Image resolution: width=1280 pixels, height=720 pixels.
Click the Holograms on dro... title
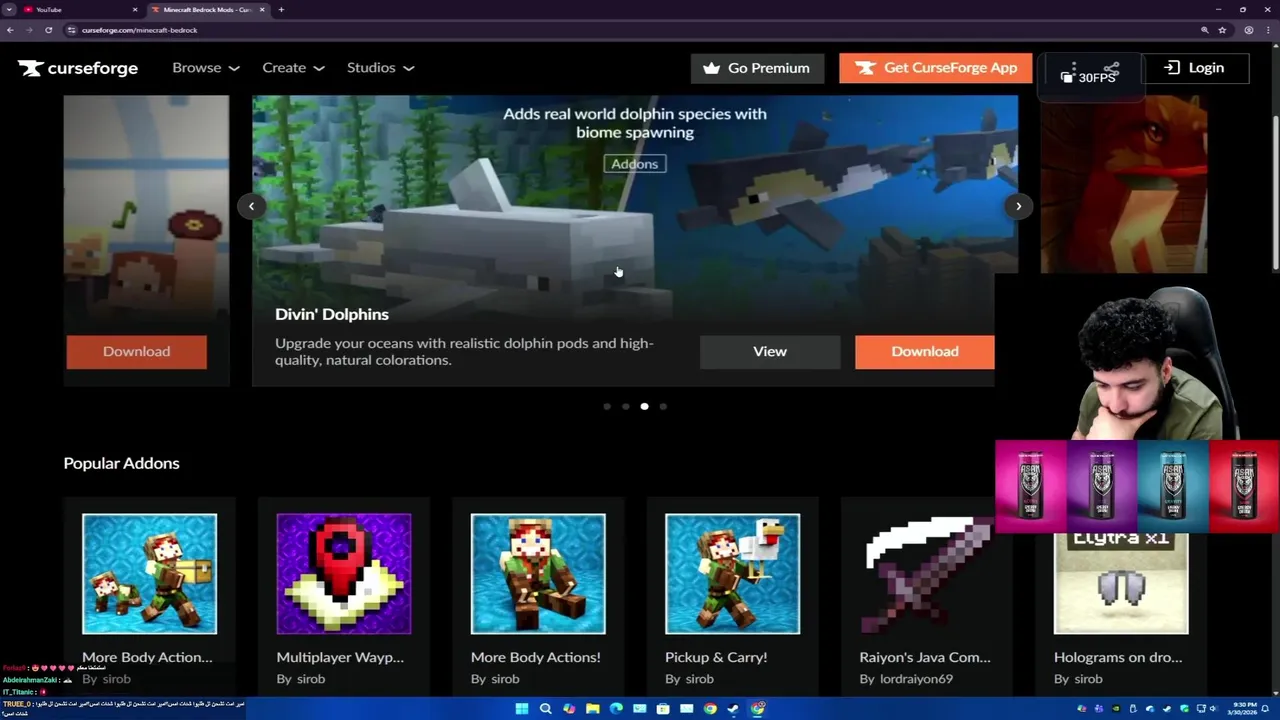1118,657
